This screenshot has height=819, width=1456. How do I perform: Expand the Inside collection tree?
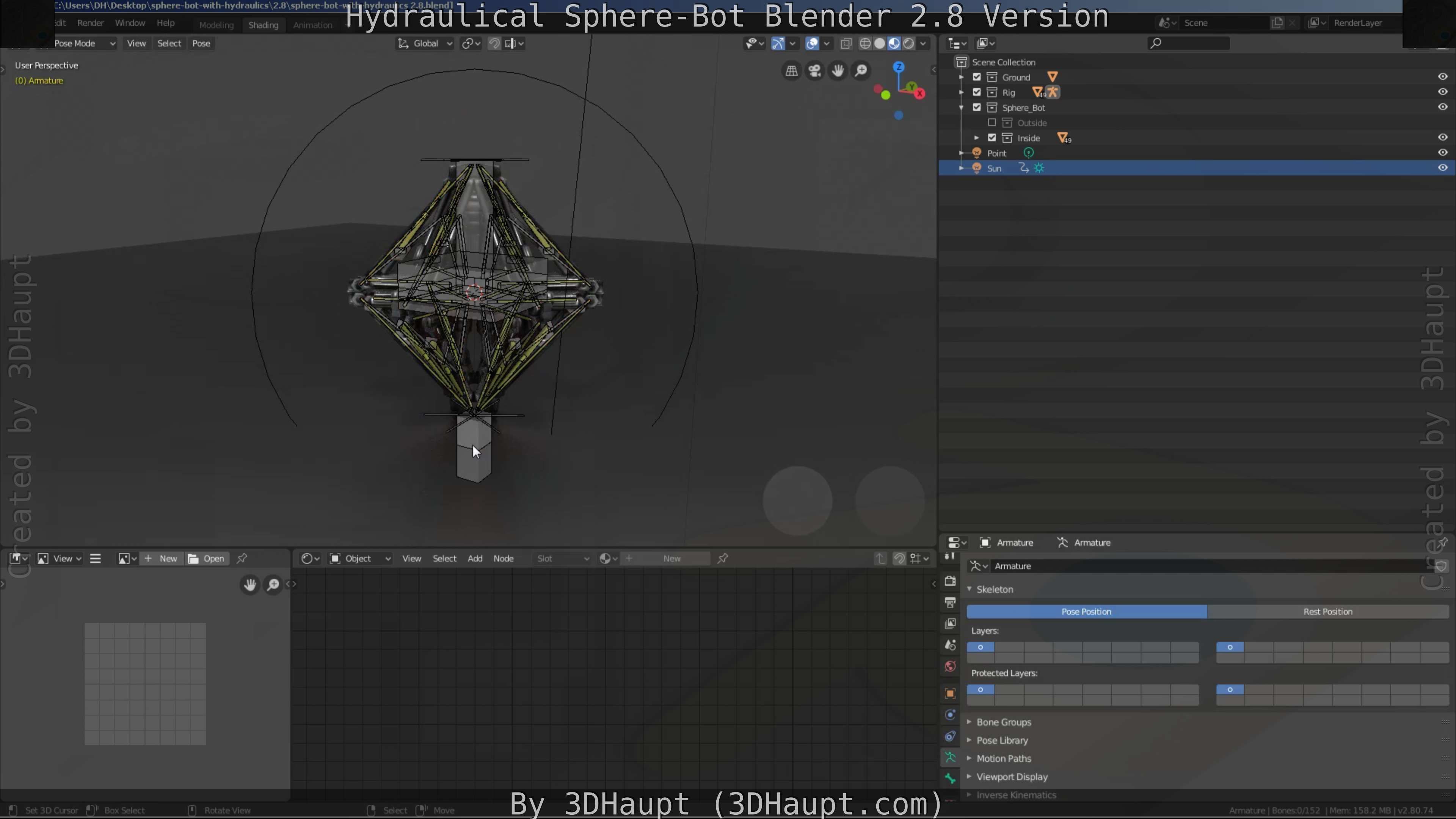click(x=977, y=138)
